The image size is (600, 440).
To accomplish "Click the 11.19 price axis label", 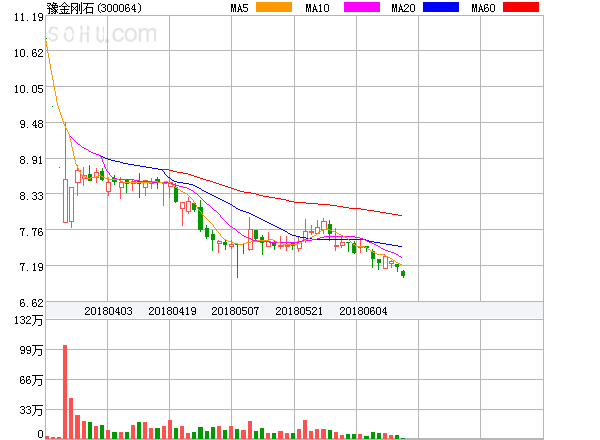I will pyautogui.click(x=29, y=17).
